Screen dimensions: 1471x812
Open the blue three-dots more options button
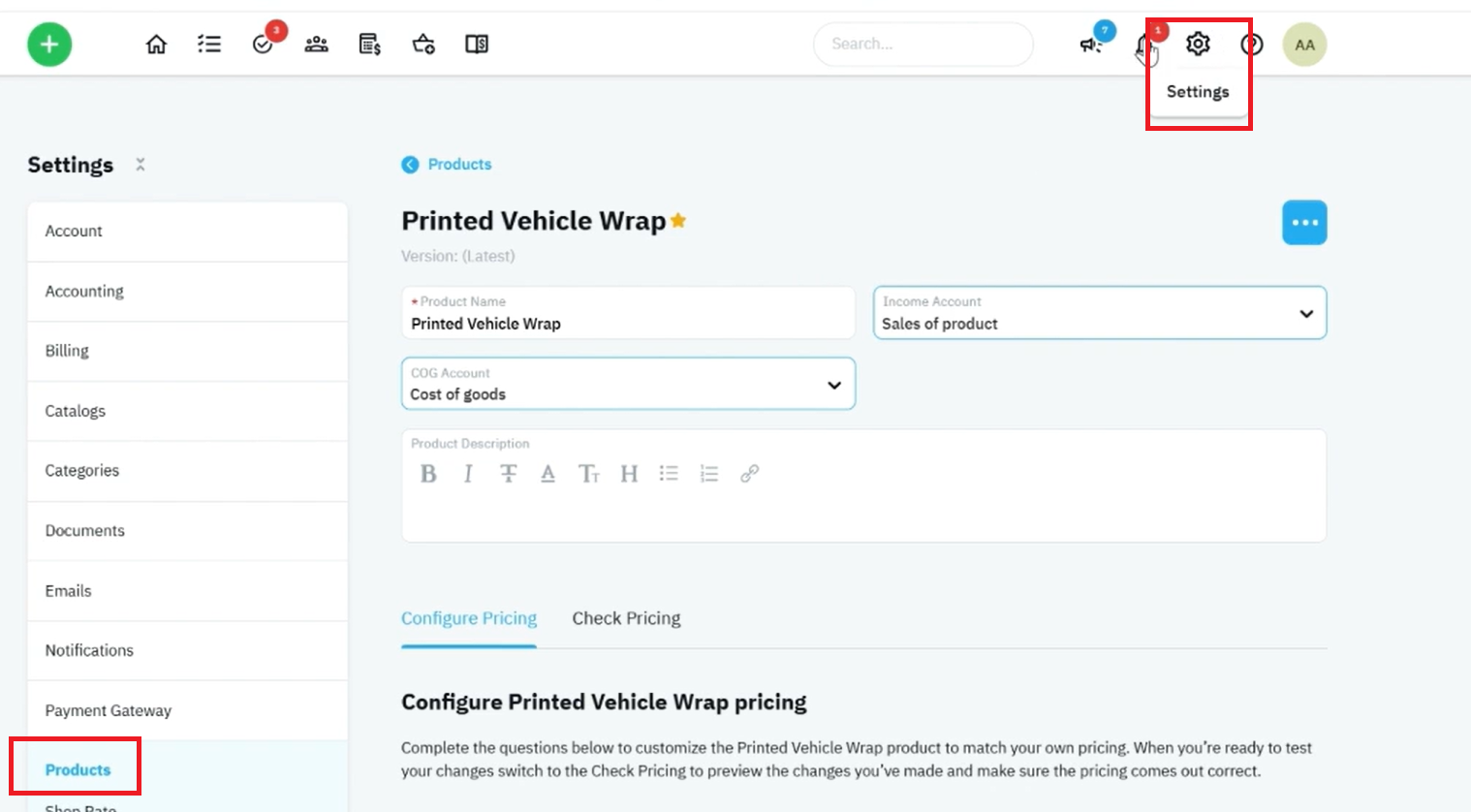pos(1304,223)
